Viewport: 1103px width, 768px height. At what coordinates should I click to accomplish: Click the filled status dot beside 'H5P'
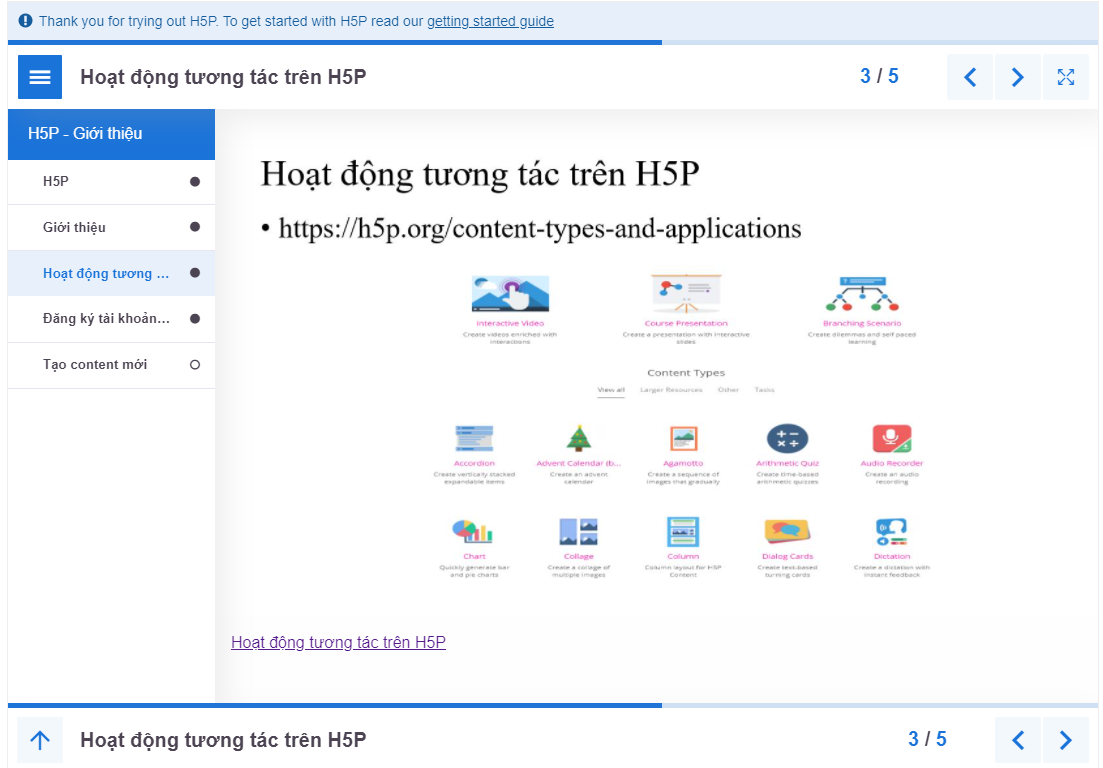[195, 181]
